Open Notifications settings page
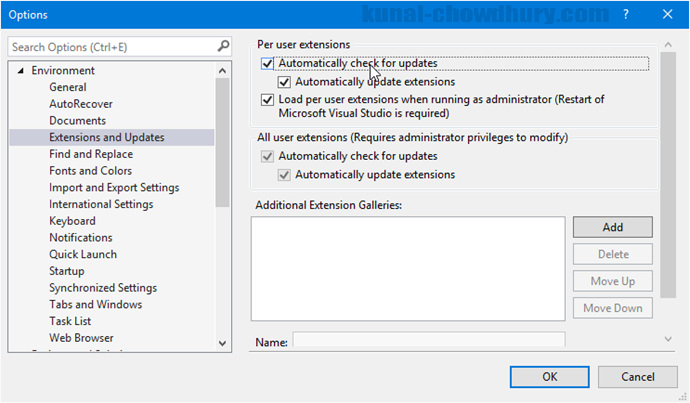 point(81,238)
